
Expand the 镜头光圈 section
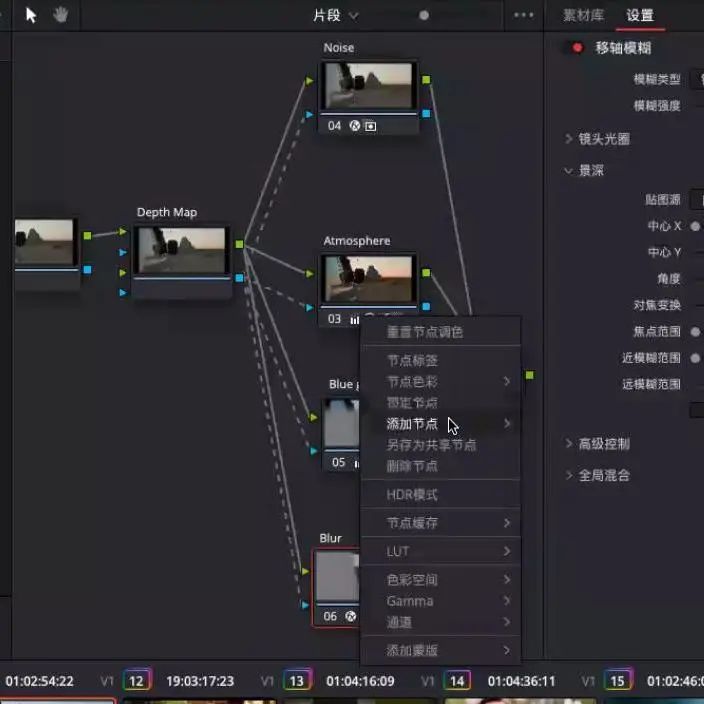[597, 139]
